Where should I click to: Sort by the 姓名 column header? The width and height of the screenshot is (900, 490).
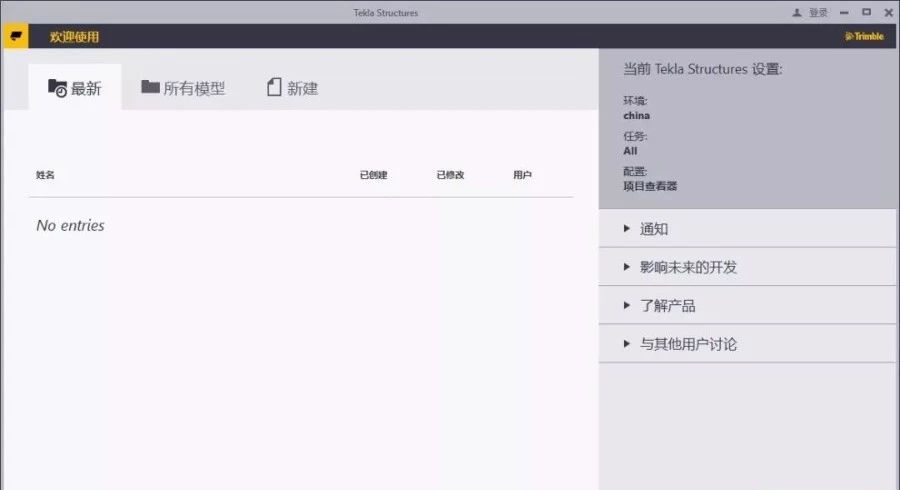(x=45, y=175)
